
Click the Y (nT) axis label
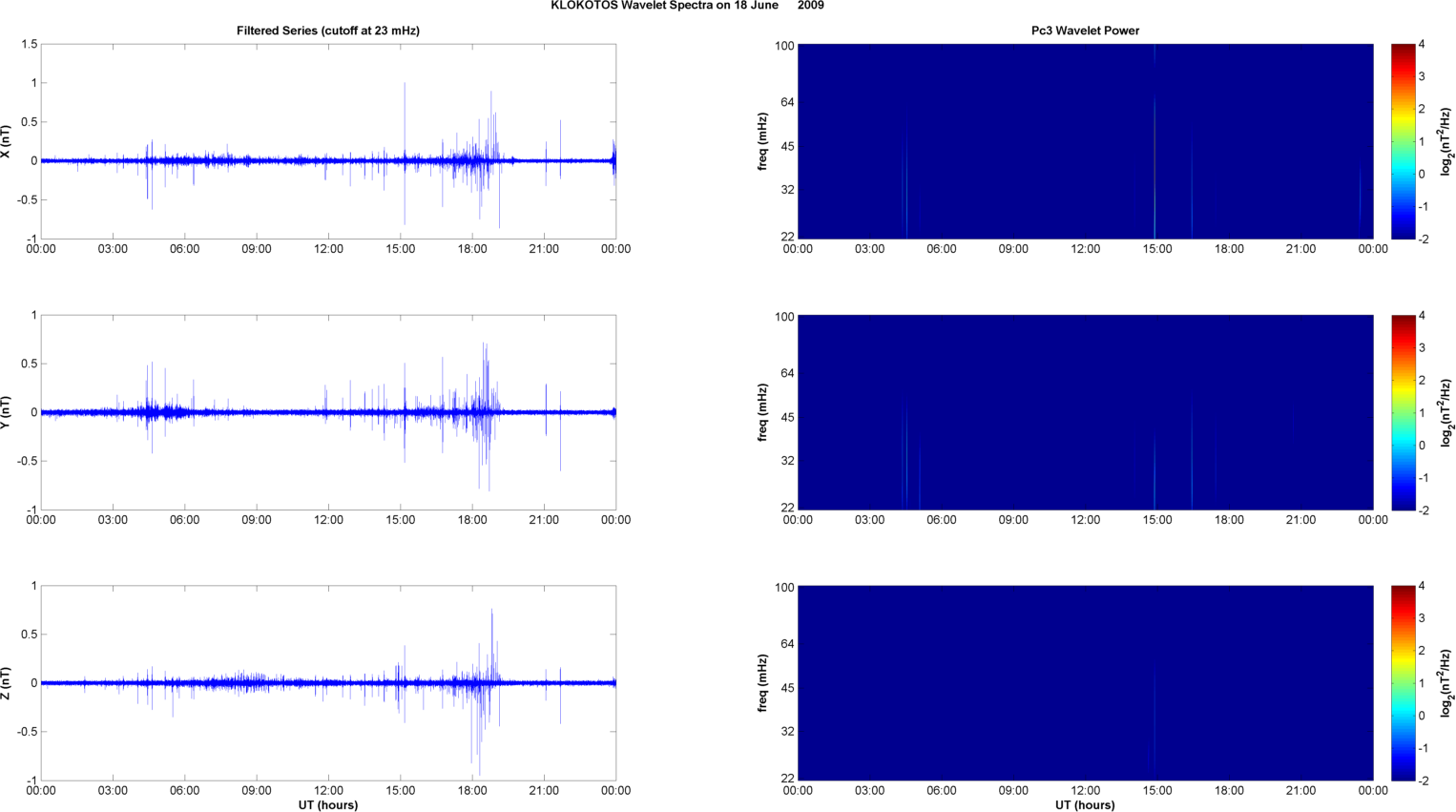(x=6, y=412)
